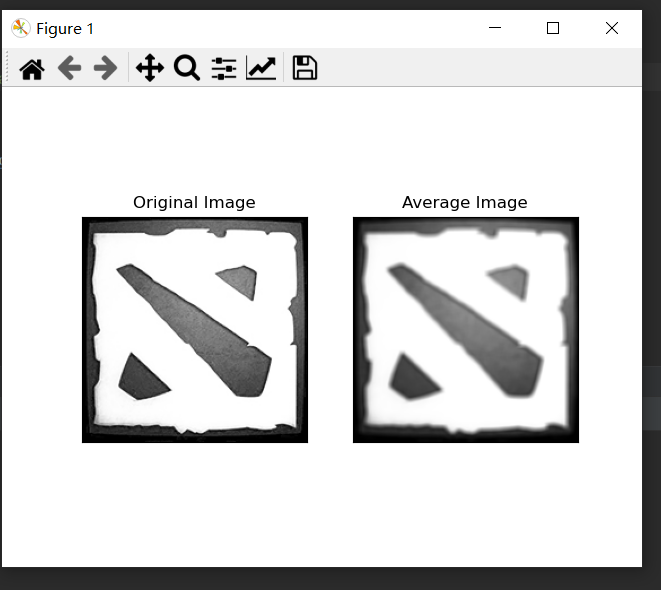661x590 pixels.
Task: Close the Figure 1 window
Action: coord(612,28)
